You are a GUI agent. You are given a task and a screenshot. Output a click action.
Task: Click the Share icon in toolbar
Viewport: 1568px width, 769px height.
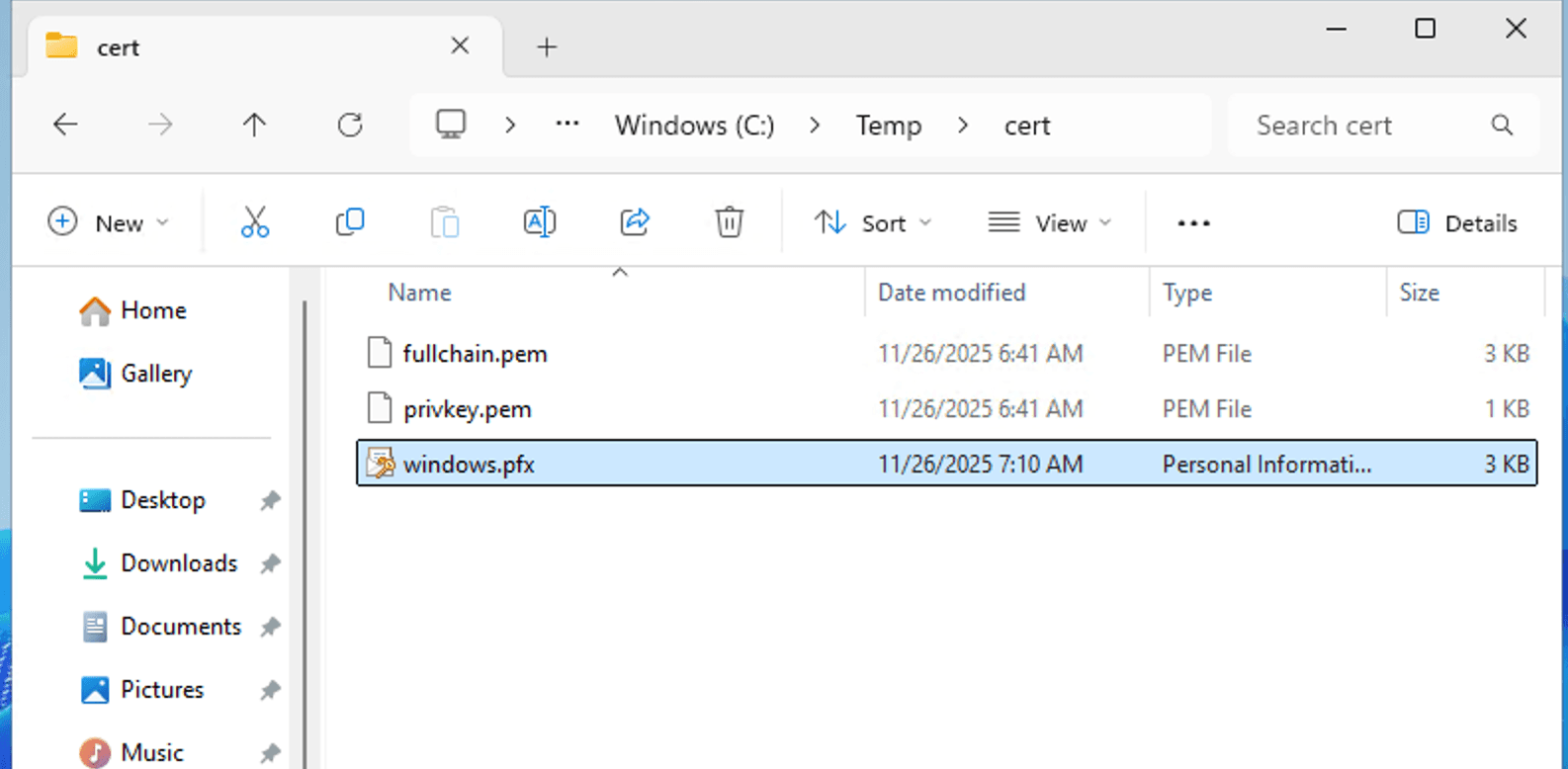point(635,222)
